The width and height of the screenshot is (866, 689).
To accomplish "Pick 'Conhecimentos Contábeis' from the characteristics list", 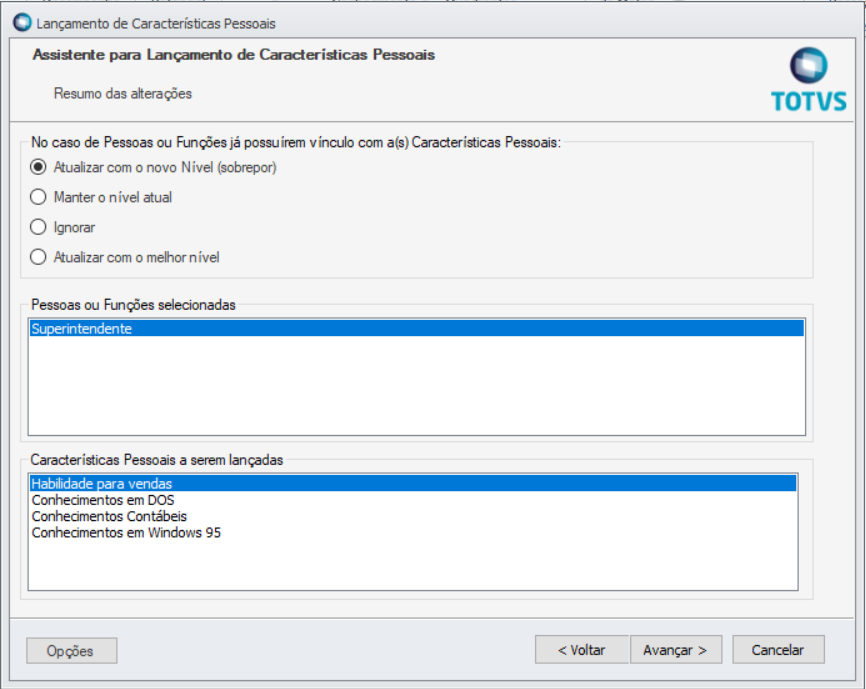I will (109, 516).
